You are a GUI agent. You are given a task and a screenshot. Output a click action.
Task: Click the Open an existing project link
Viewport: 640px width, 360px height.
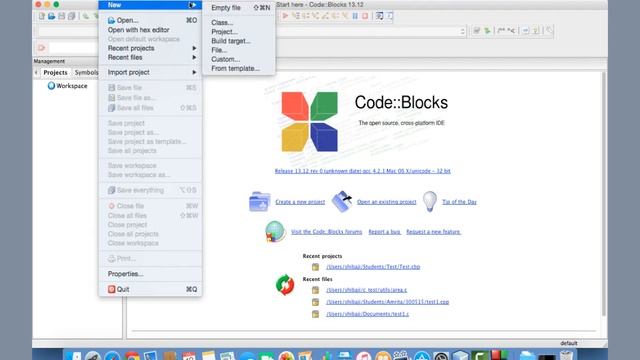387,202
